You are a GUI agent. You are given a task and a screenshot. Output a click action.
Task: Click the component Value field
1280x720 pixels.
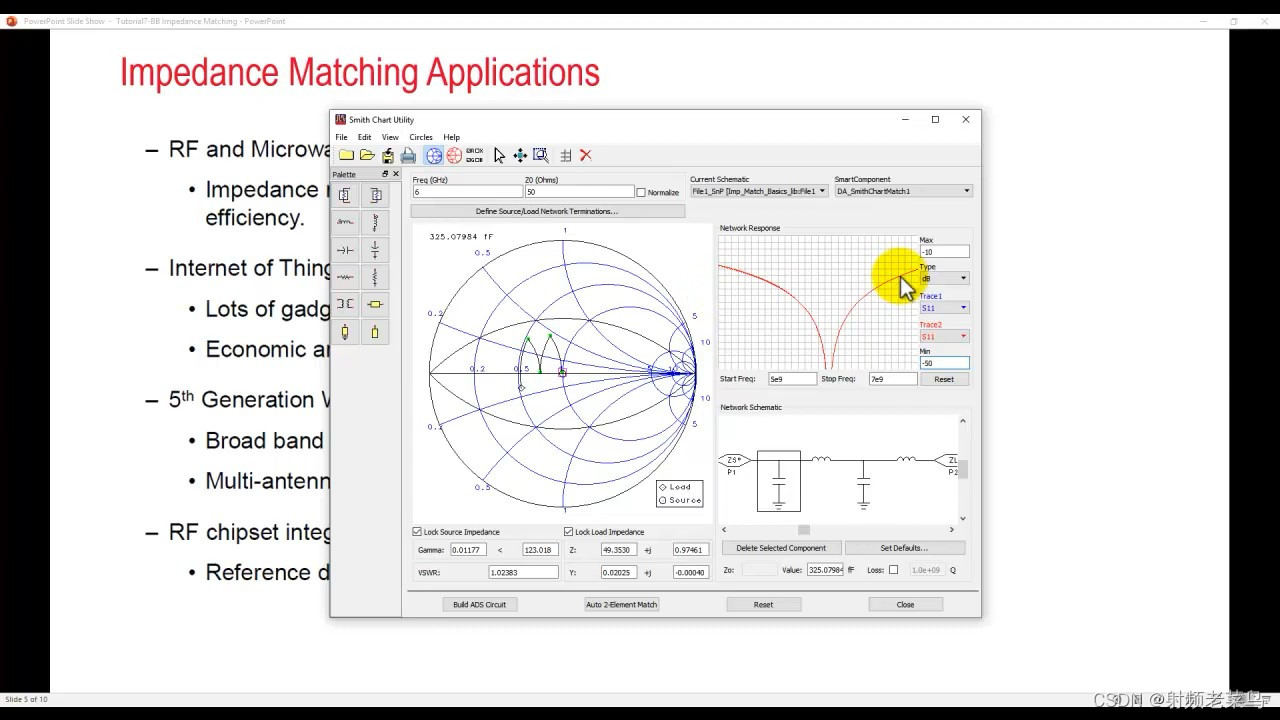click(x=826, y=570)
